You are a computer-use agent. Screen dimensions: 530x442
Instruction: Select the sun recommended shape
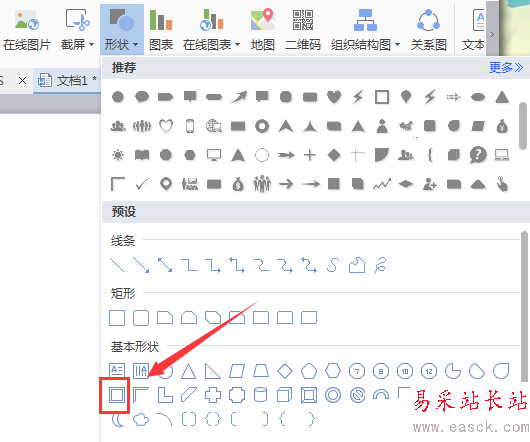click(118, 155)
